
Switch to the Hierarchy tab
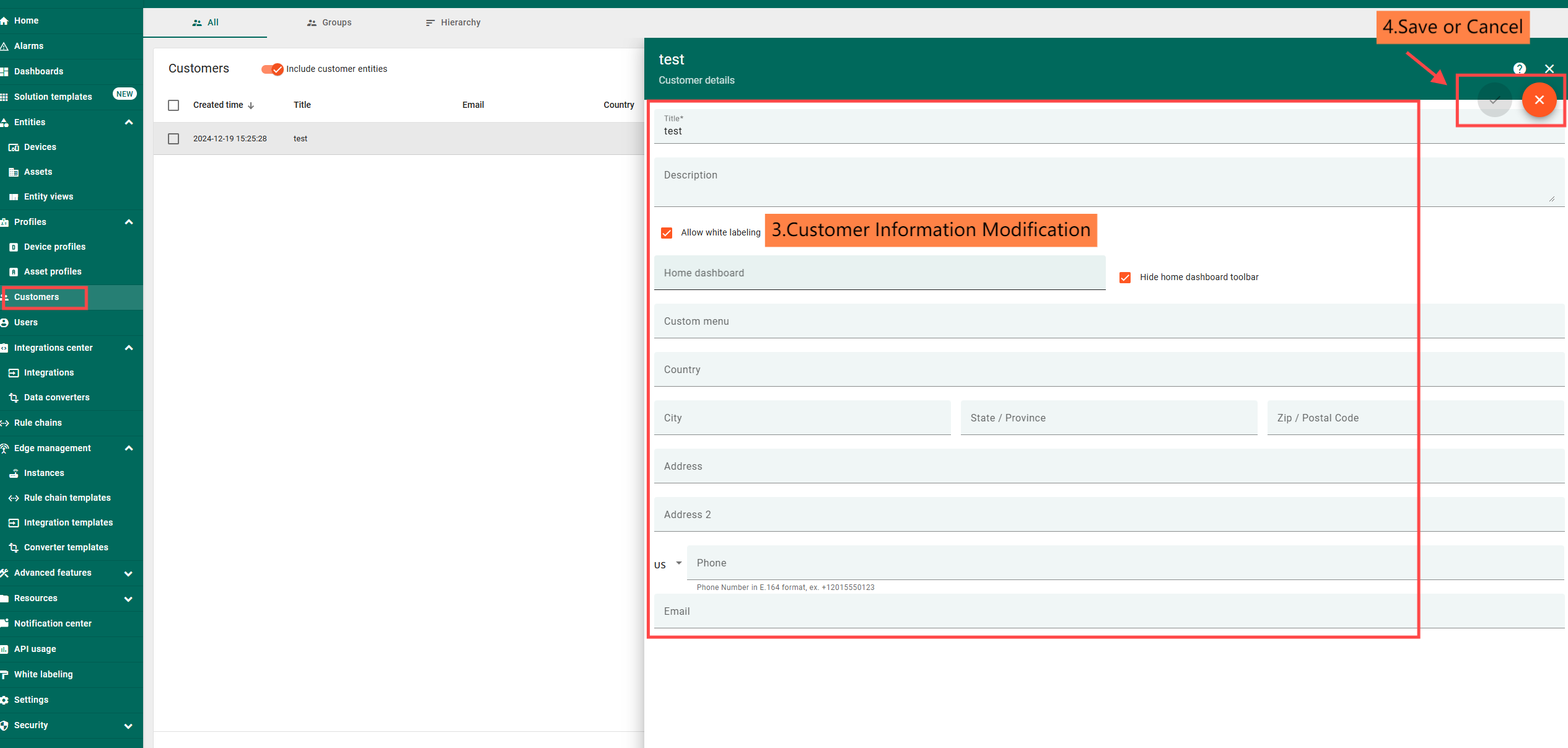pyautogui.click(x=453, y=22)
